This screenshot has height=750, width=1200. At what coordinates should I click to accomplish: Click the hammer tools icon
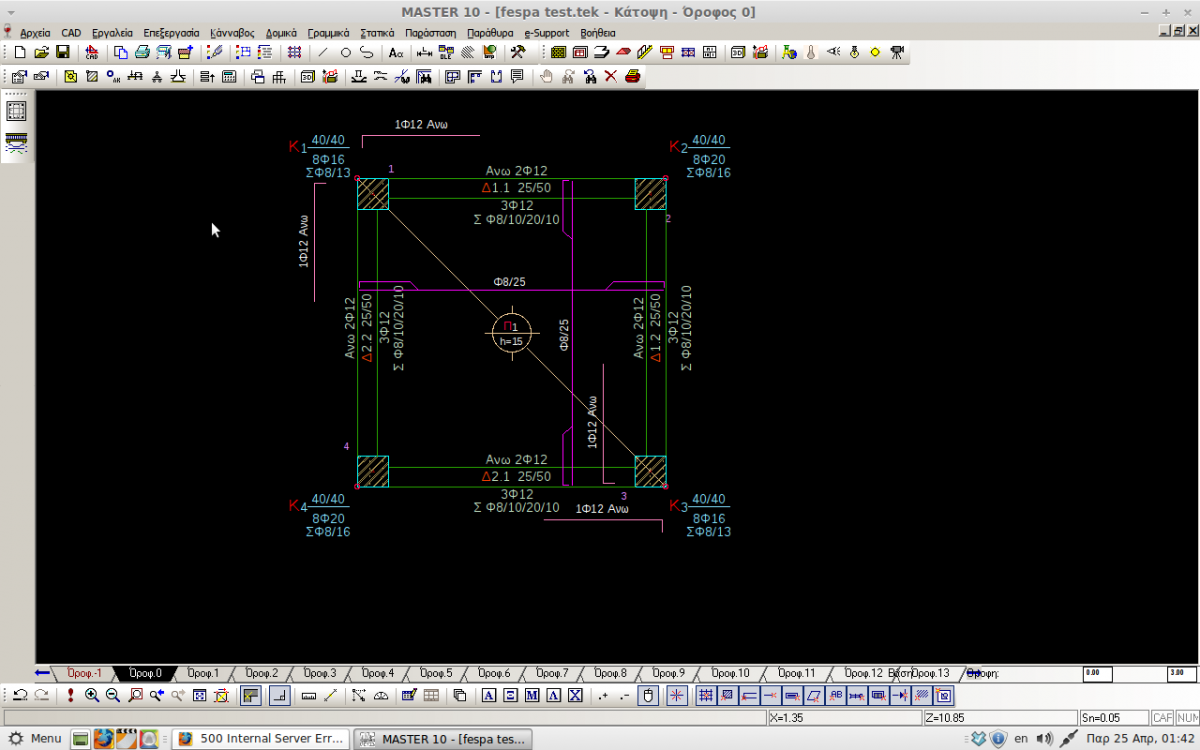tap(518, 53)
